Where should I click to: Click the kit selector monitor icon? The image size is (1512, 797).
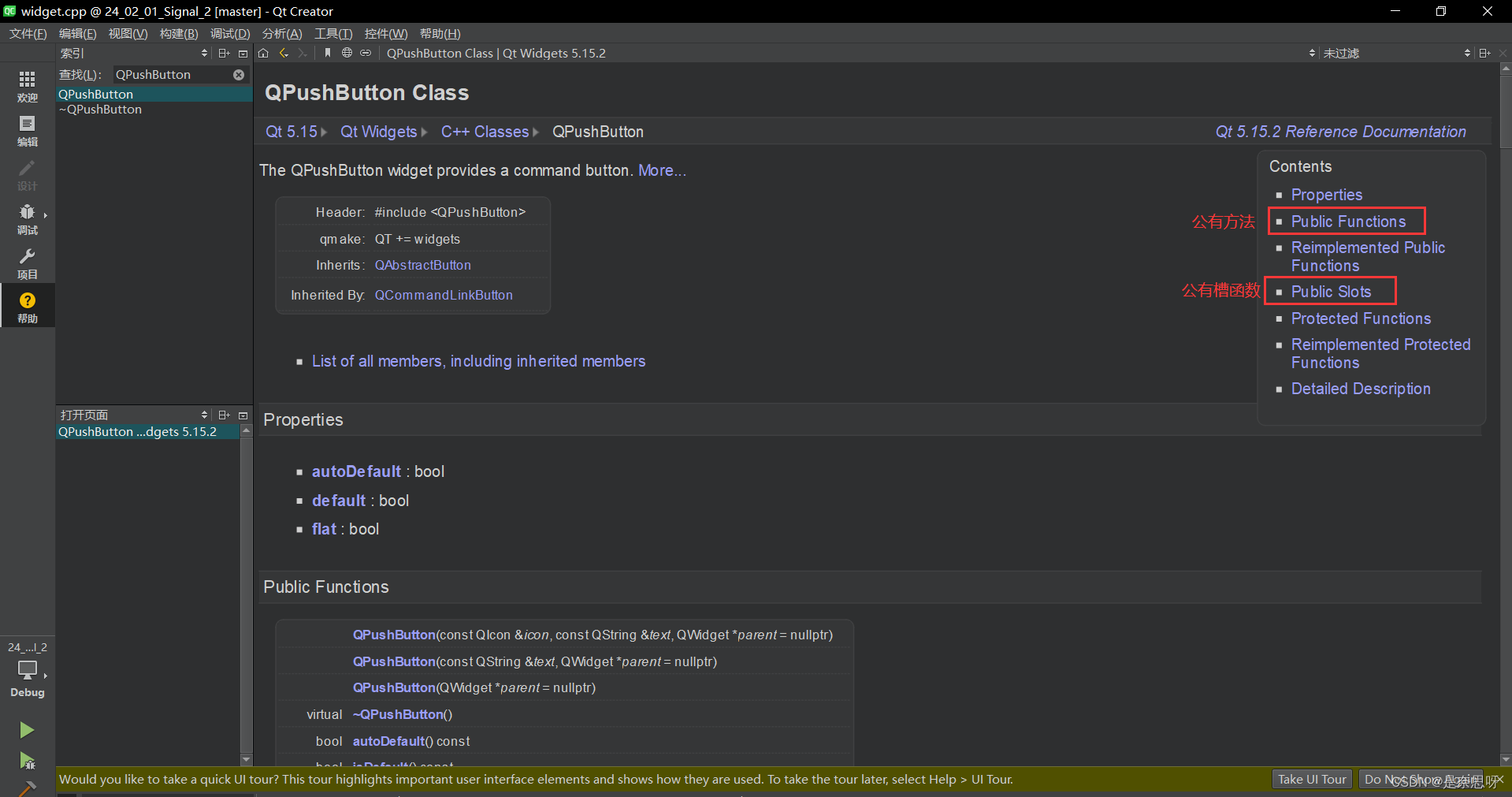28,670
